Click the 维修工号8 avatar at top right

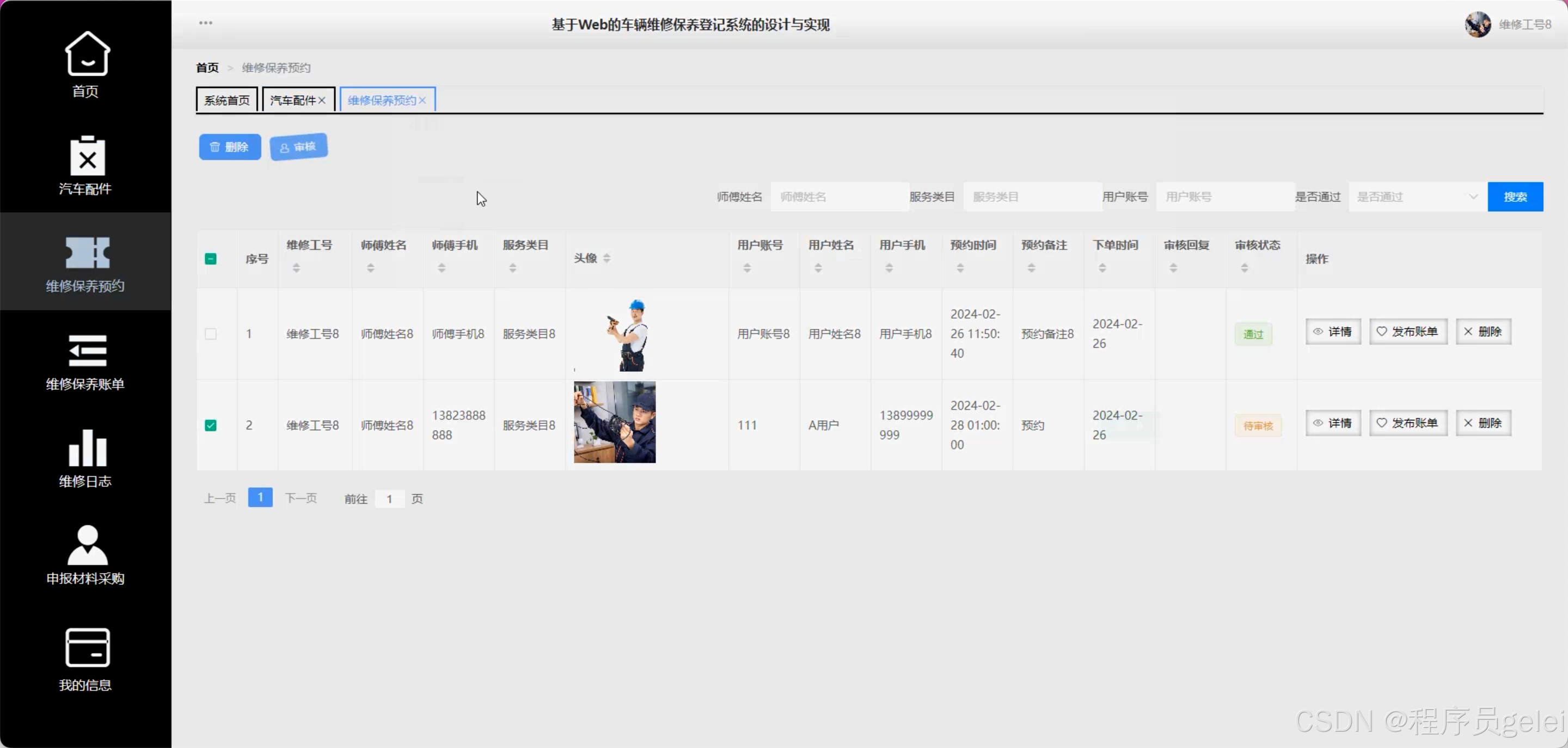click(x=1478, y=24)
